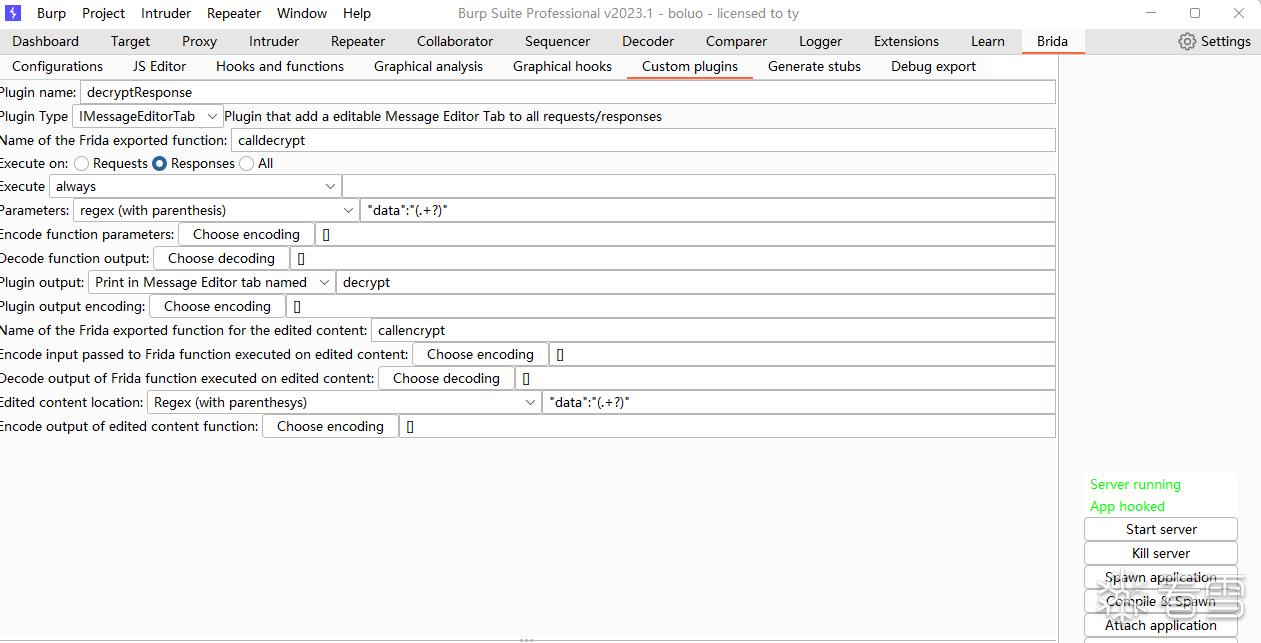Click the Spawn application button
The image size is (1261, 643).
coord(1161,577)
